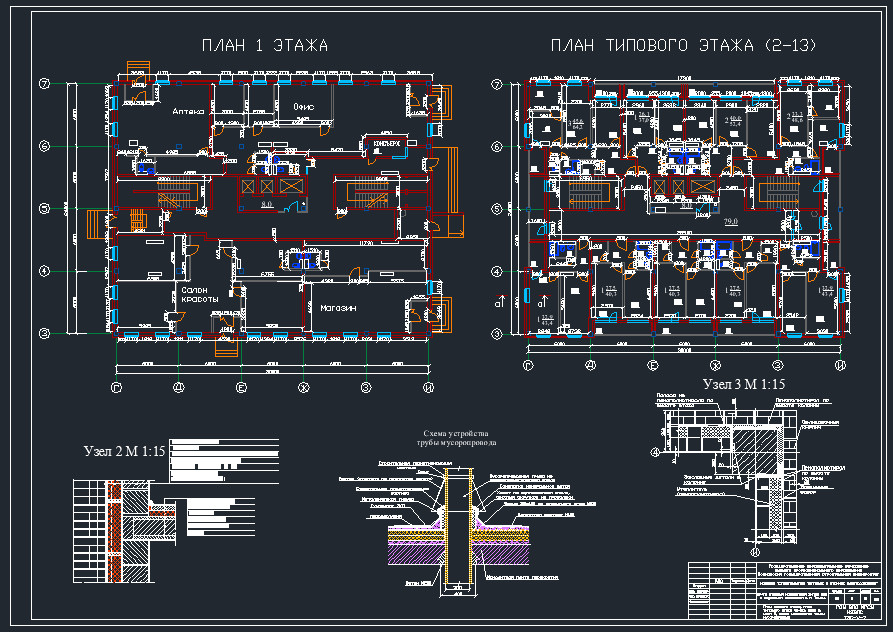893x632 pixels.
Task: Click the 'ПЛАН 1 ЭТАЖА' drawing title
Action: coord(265,46)
